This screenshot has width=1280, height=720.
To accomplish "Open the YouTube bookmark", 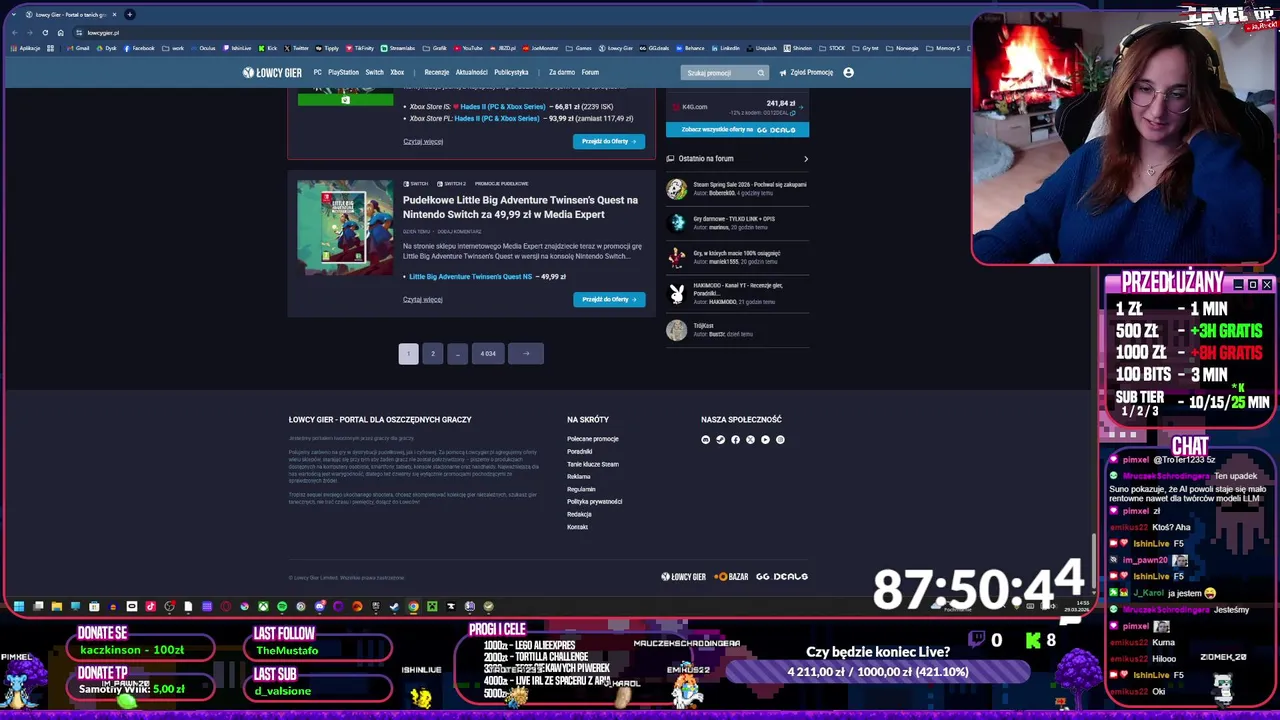I will click(x=468, y=48).
